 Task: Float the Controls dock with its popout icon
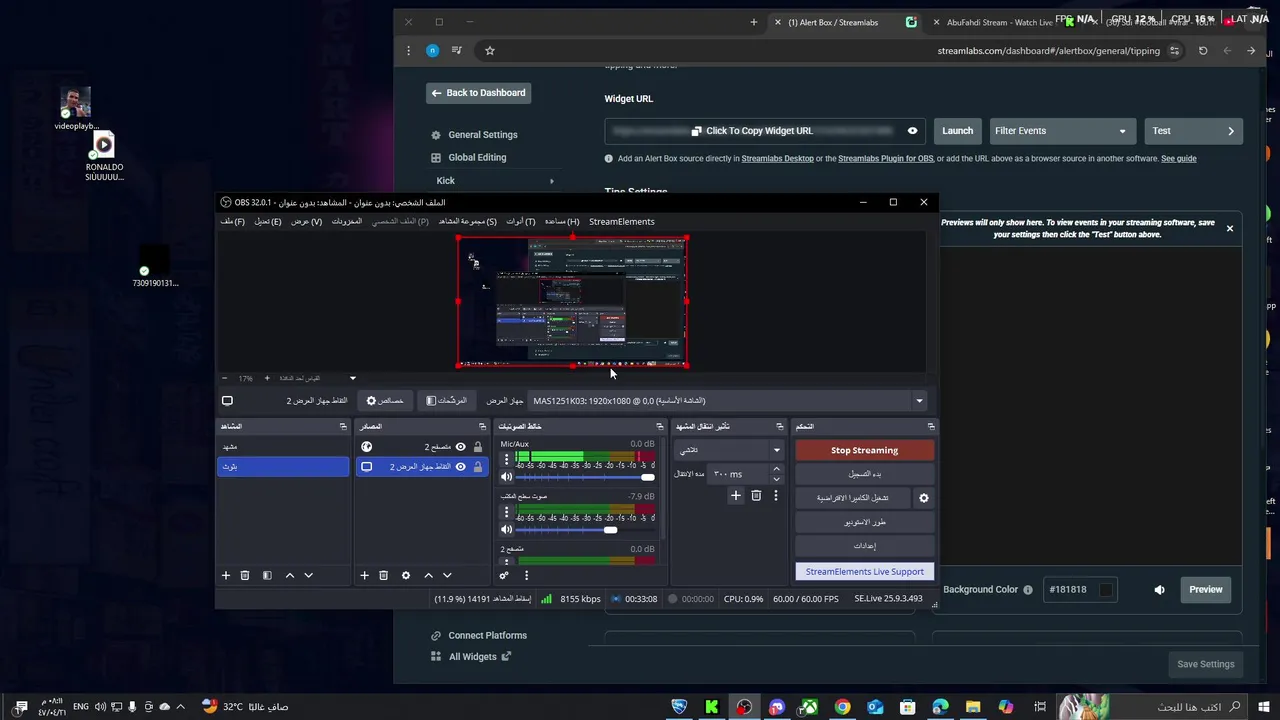(931, 427)
